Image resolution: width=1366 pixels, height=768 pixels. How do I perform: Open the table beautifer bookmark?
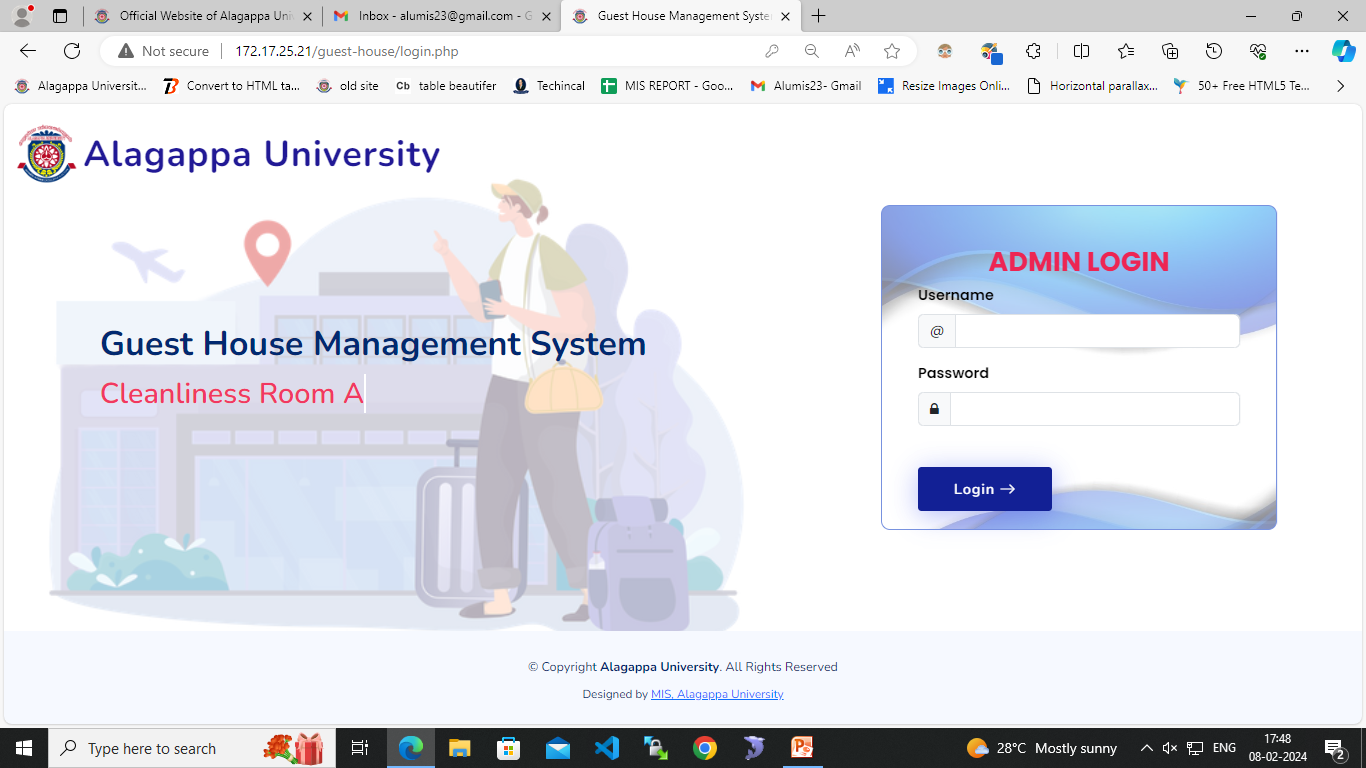click(x=446, y=86)
